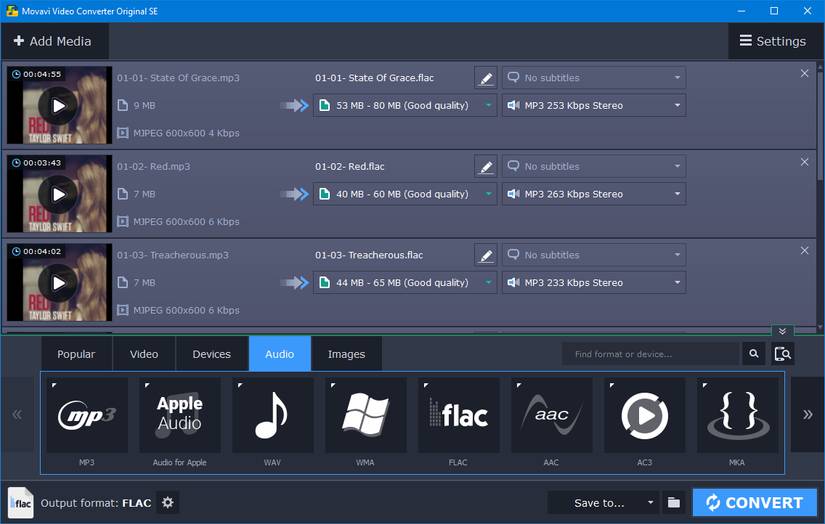This screenshot has width=825, height=524.
Task: Click Add Media button
Action: click(53, 41)
